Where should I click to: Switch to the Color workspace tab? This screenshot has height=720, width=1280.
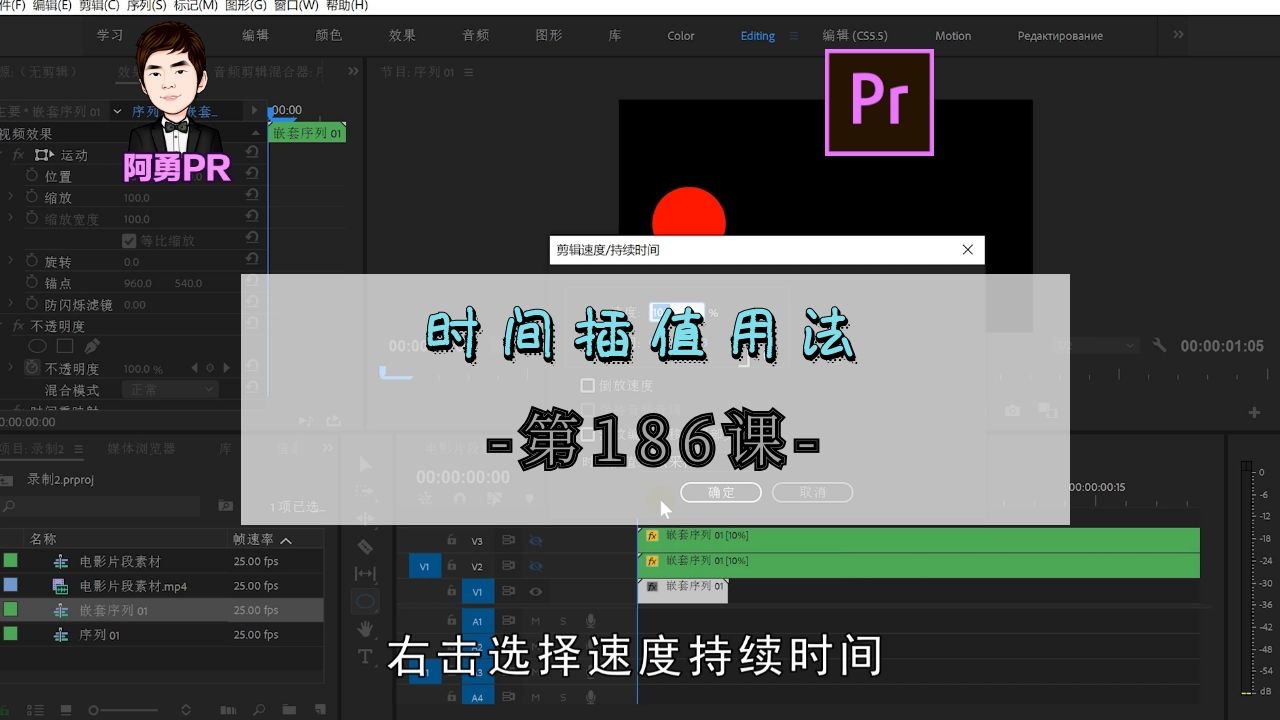coord(681,36)
